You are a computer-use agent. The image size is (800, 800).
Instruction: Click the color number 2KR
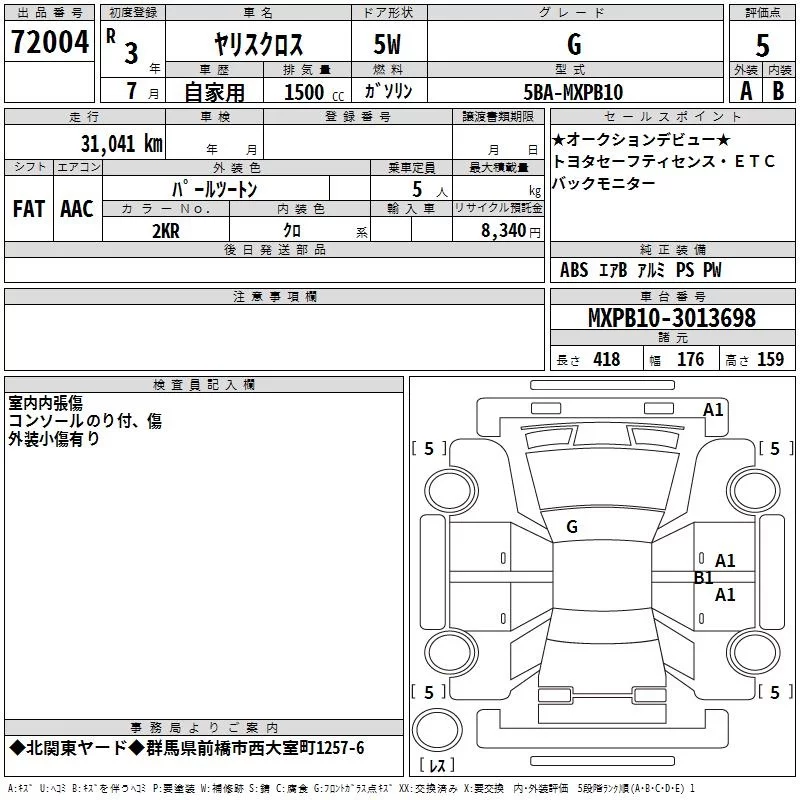[x=166, y=229]
